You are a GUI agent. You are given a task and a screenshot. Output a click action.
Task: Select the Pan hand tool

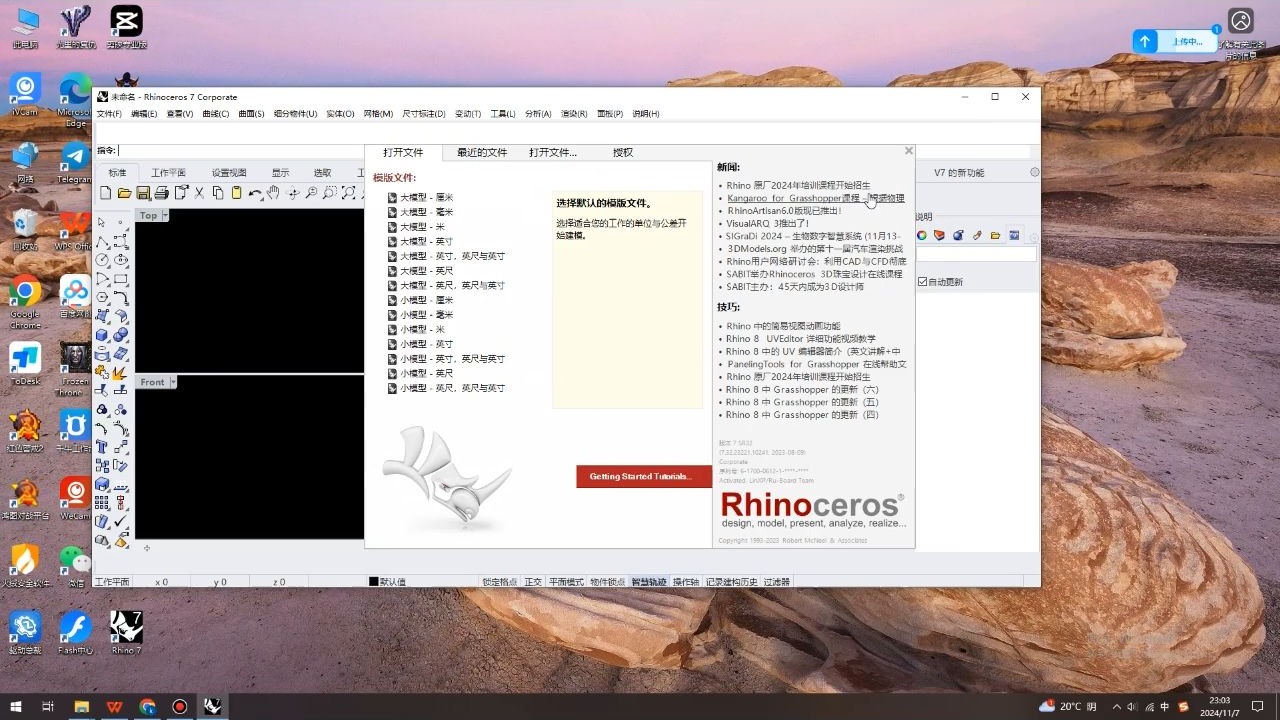273,192
